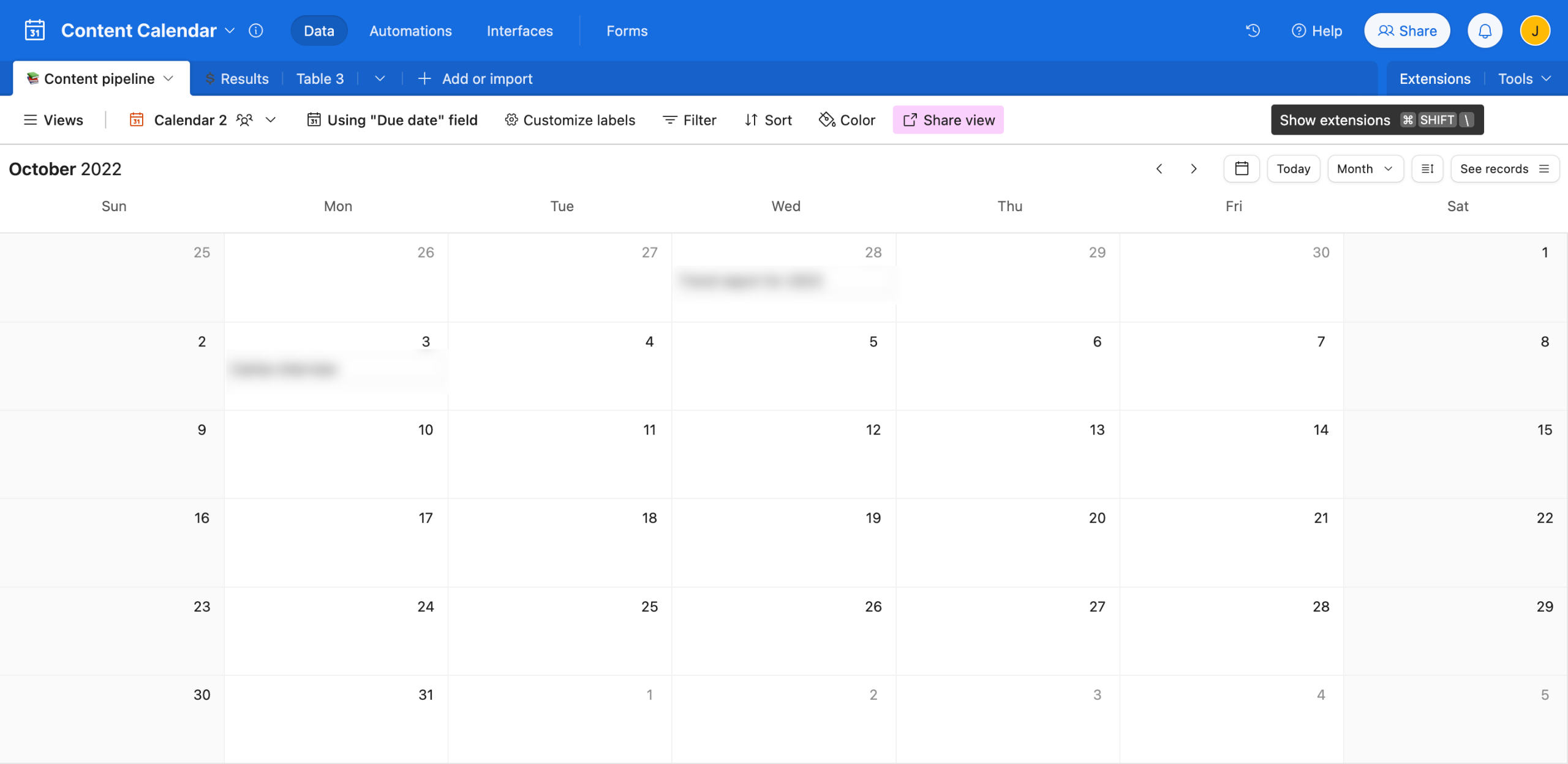1568x764 pixels.
Task: Open Customize labels settings
Action: tap(570, 120)
